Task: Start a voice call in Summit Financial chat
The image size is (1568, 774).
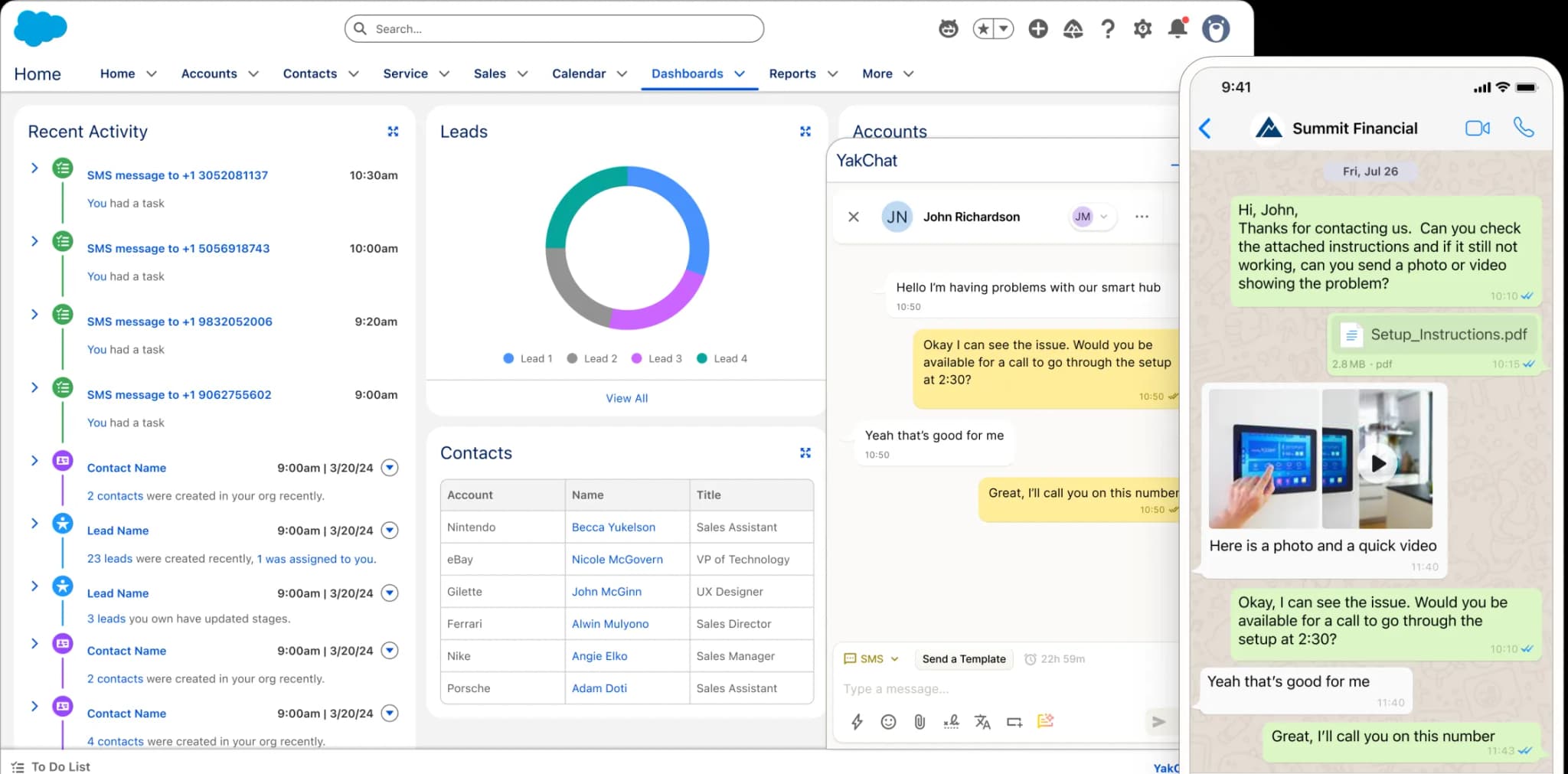Action: point(1524,127)
